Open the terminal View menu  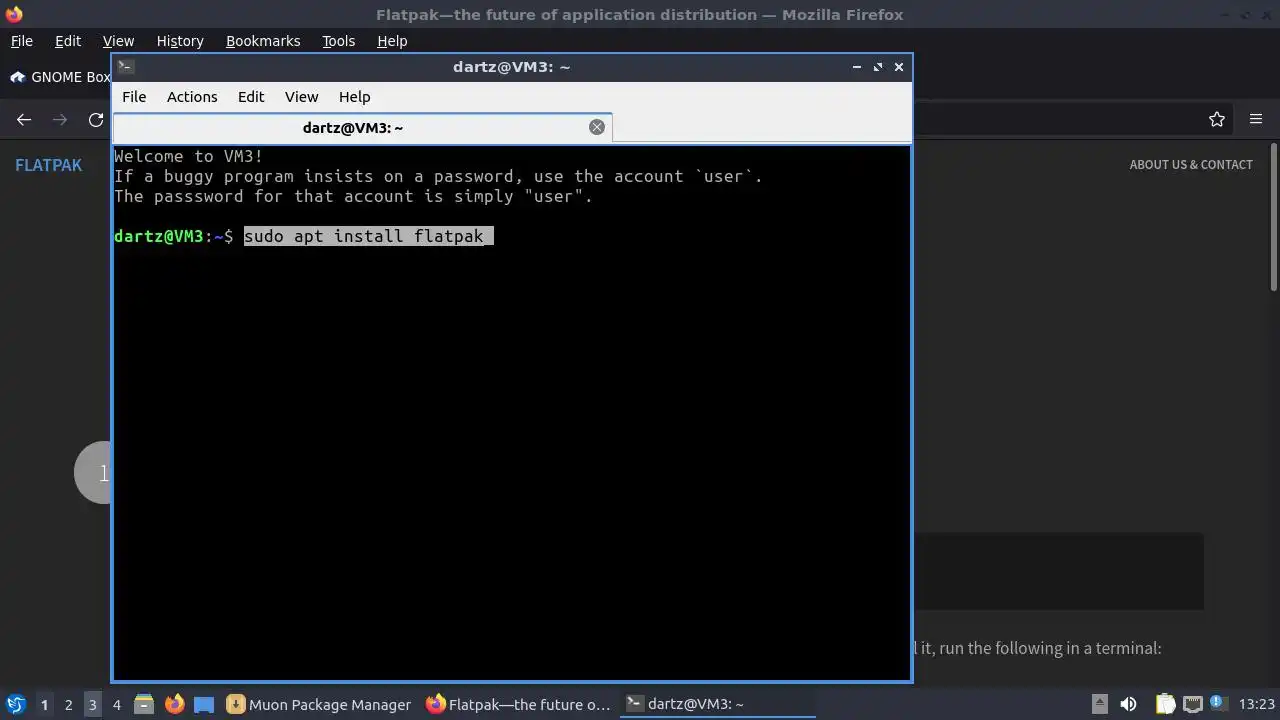click(x=301, y=97)
